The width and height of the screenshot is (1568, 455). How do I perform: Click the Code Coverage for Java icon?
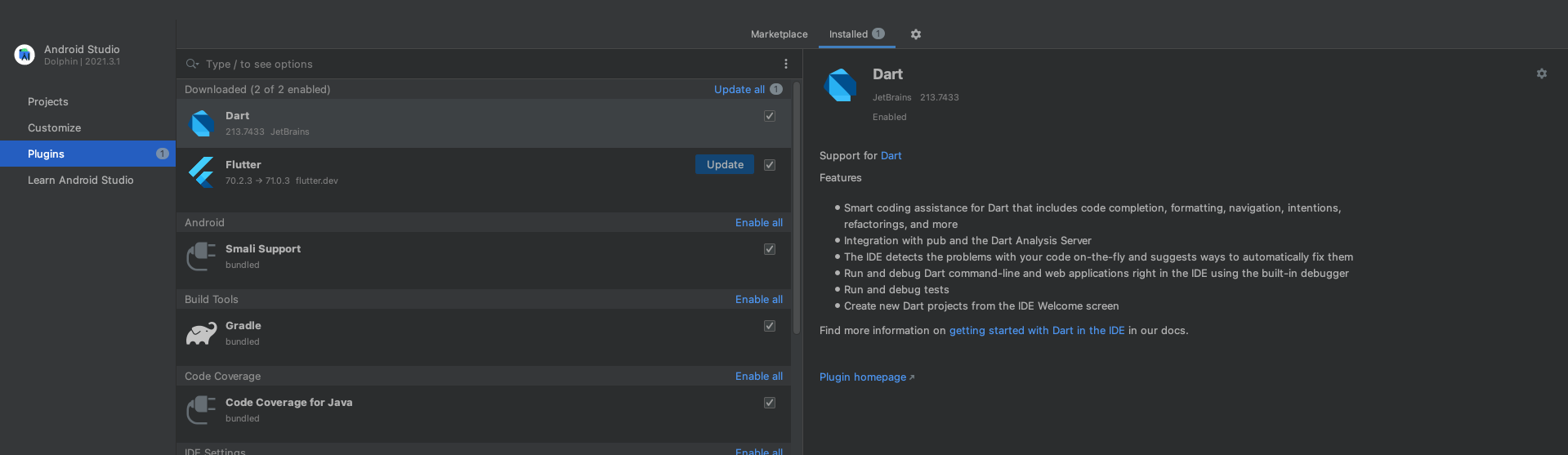tap(201, 410)
